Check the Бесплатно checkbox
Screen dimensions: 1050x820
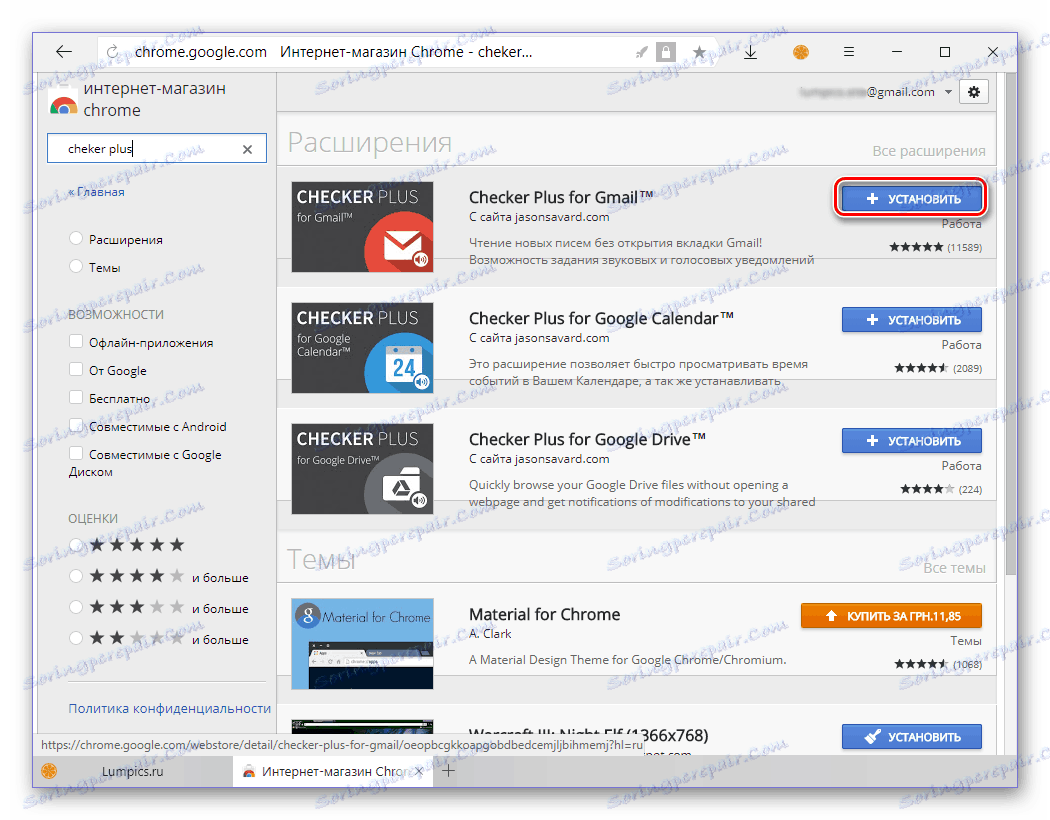coord(76,398)
